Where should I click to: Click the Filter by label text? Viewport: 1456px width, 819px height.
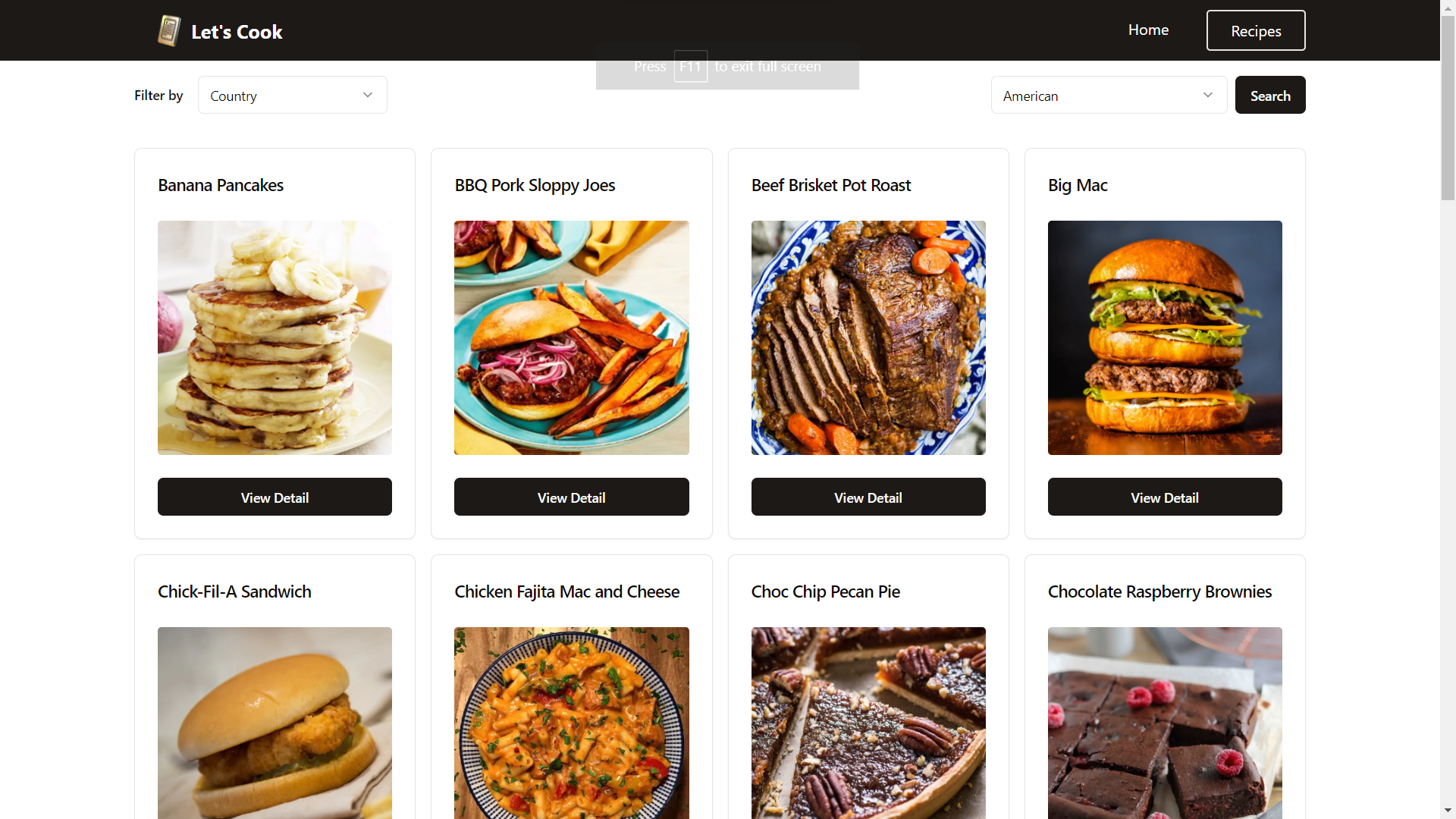[159, 94]
